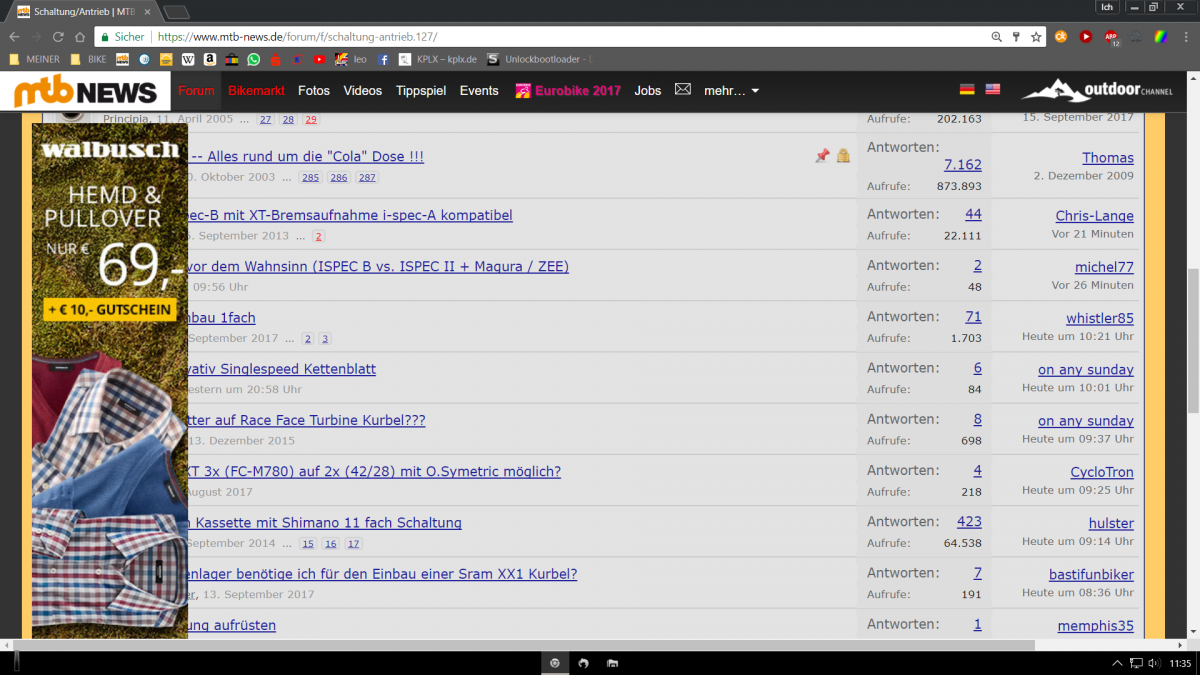1200x675 pixels.
Task: Click the browser address bar URL
Action: pos(297,37)
